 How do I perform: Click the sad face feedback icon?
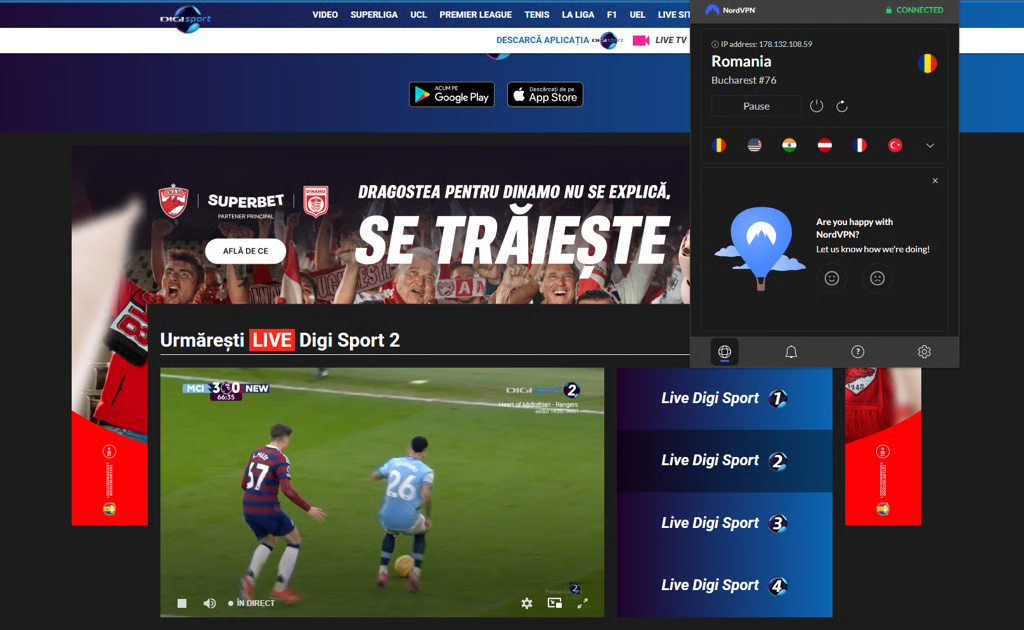click(x=877, y=278)
